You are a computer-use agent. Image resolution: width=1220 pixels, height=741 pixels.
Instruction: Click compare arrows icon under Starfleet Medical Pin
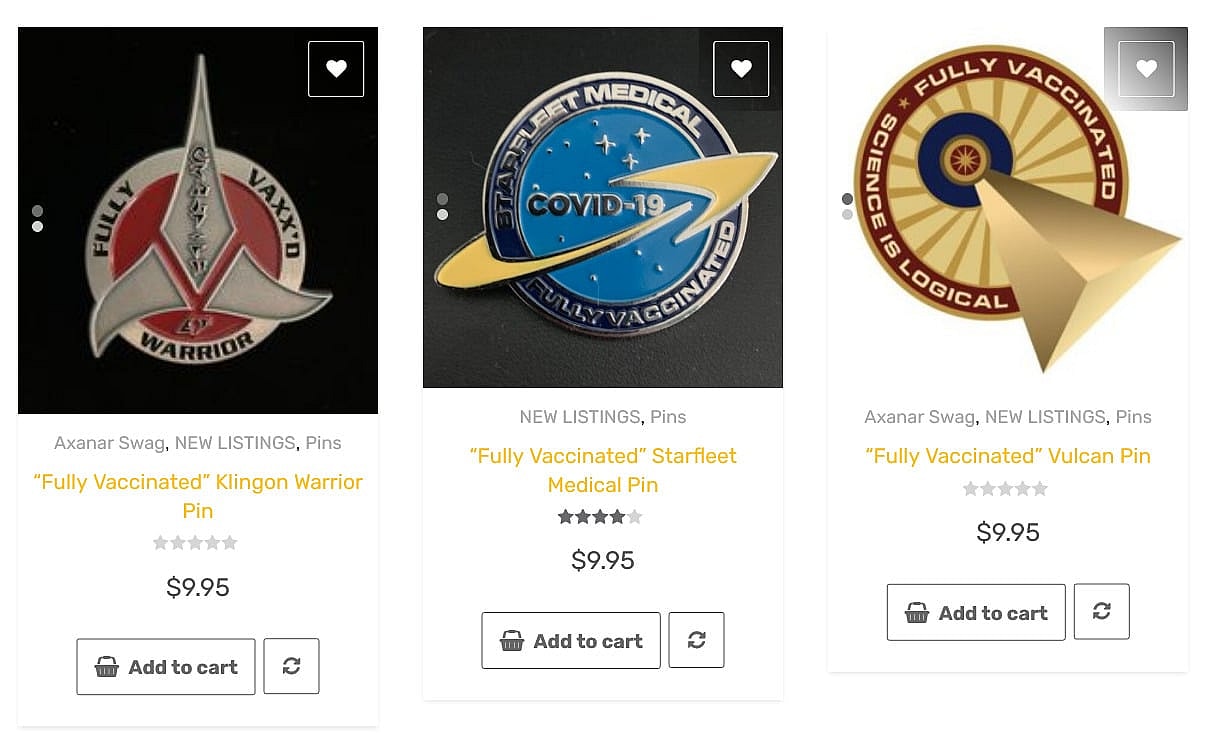pos(696,640)
